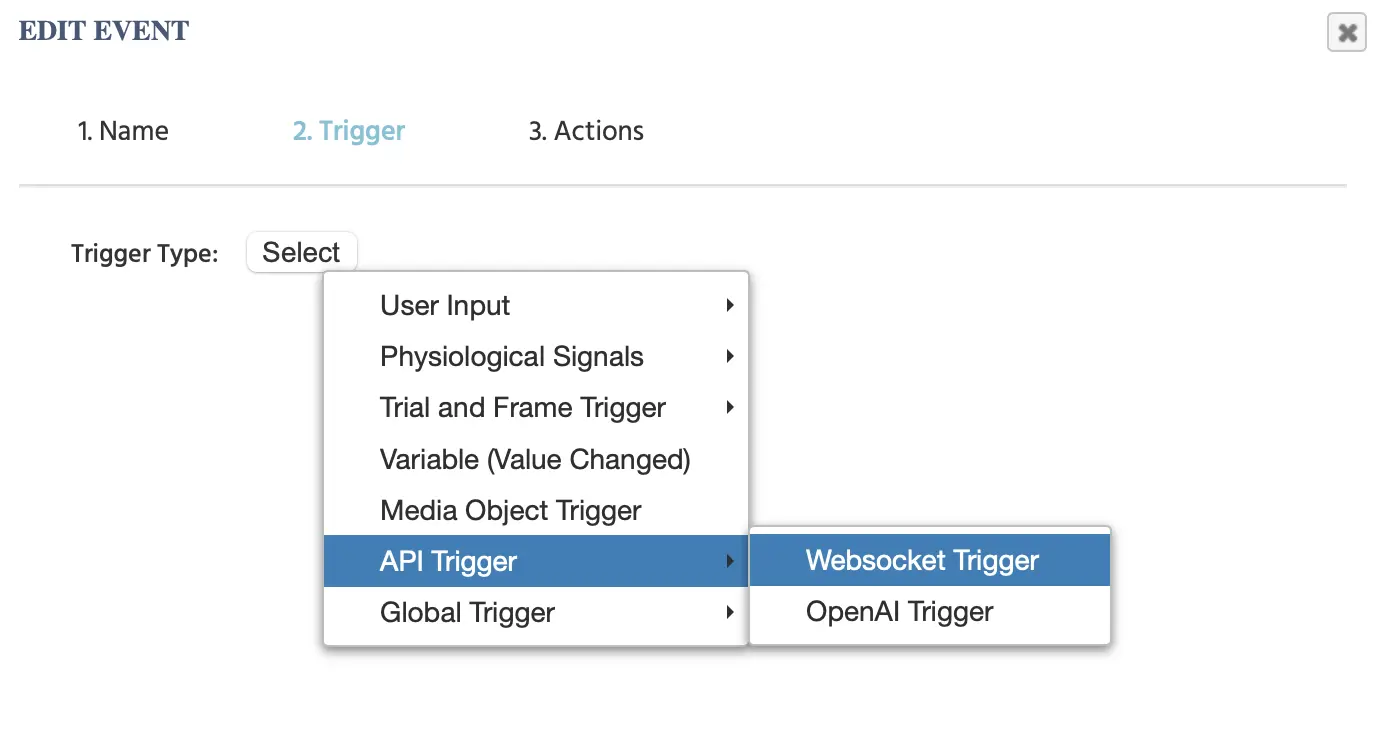Pick OpenAI Trigger from submenu
The image size is (1376, 734).
(899, 612)
